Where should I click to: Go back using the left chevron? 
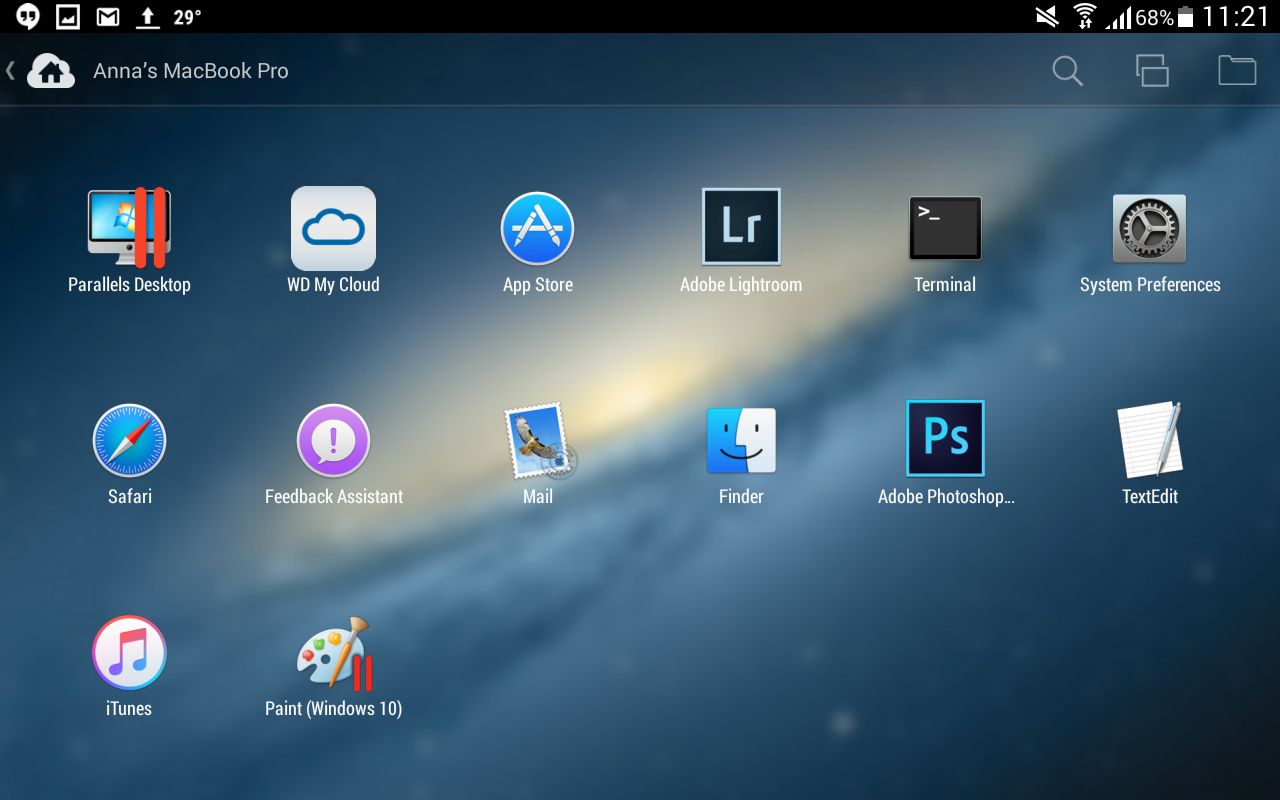point(11,70)
